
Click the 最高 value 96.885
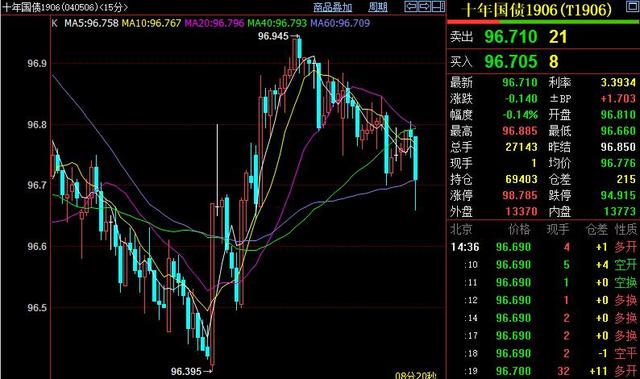point(520,131)
